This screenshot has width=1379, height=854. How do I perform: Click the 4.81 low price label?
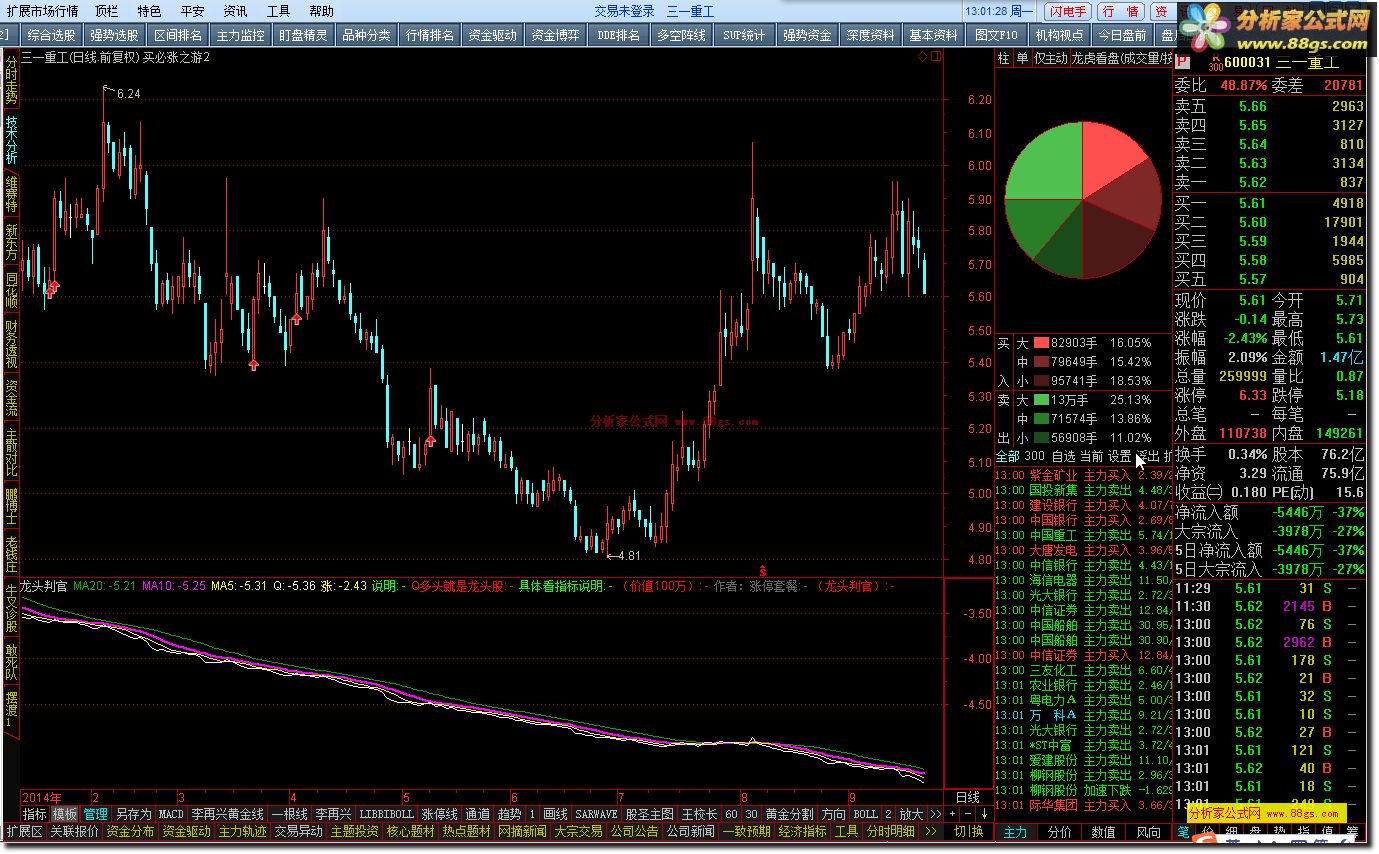(x=629, y=556)
